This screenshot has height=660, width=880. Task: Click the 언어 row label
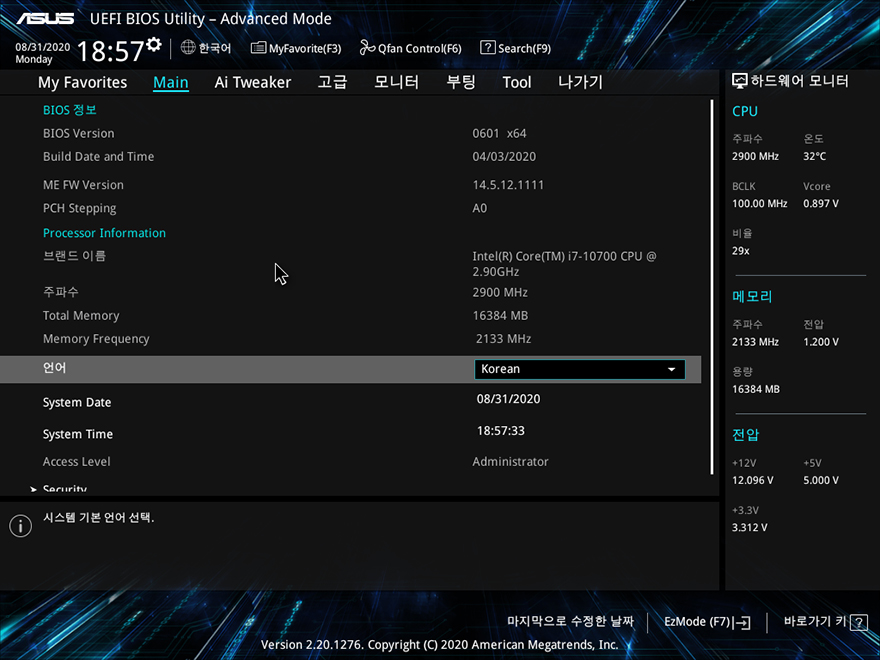(x=54, y=368)
